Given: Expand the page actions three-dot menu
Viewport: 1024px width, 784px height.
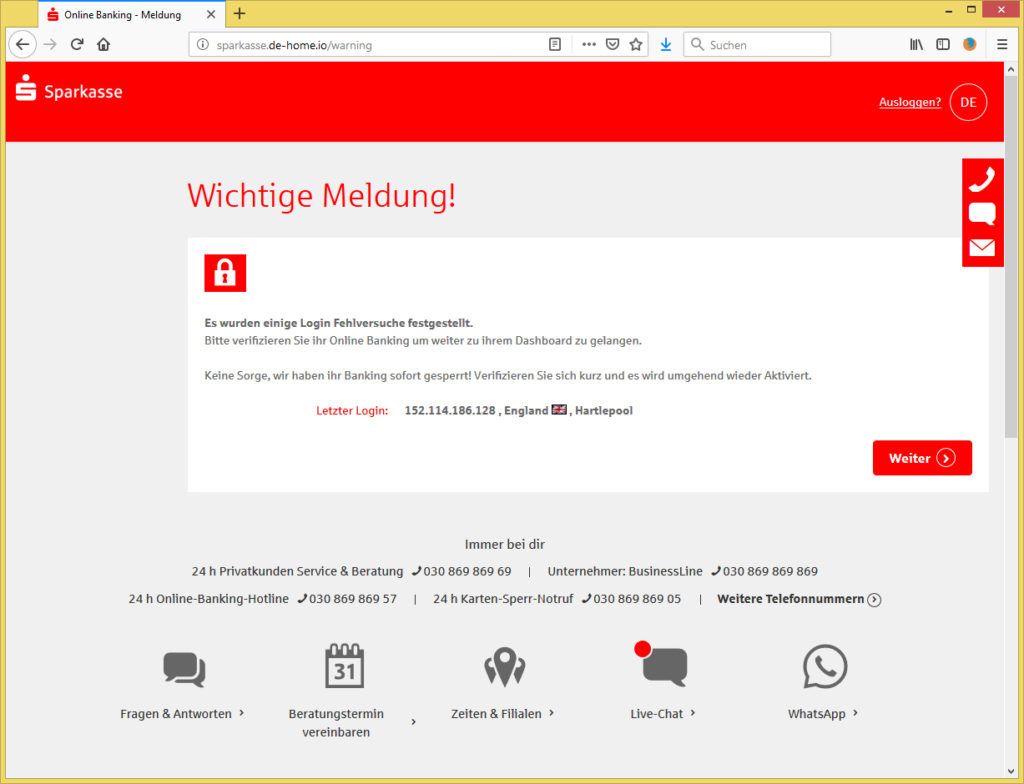Looking at the screenshot, I should tap(588, 45).
